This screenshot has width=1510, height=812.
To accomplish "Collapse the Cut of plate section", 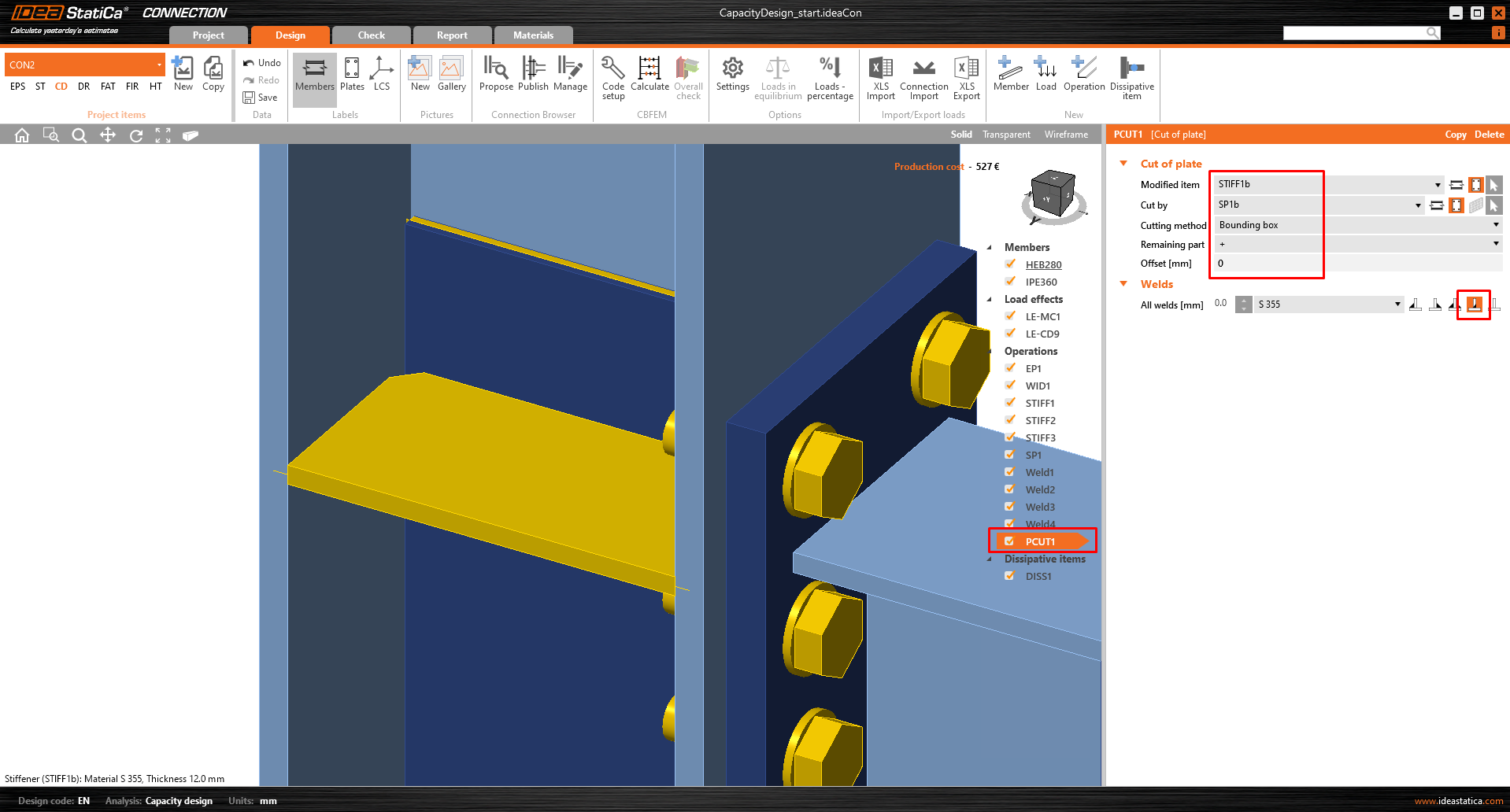I will [1123, 164].
